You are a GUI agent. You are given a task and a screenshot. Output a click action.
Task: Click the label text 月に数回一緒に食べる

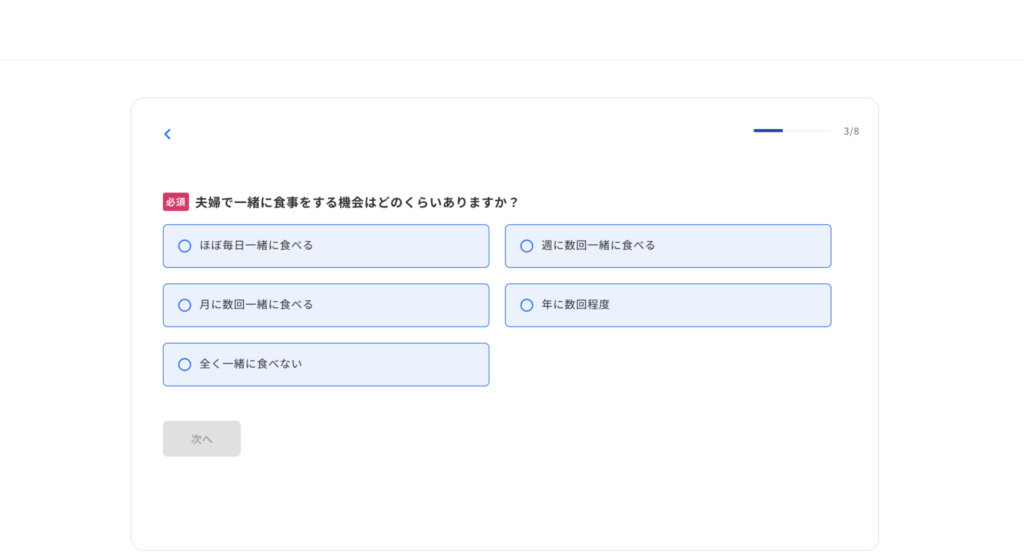[256, 305]
